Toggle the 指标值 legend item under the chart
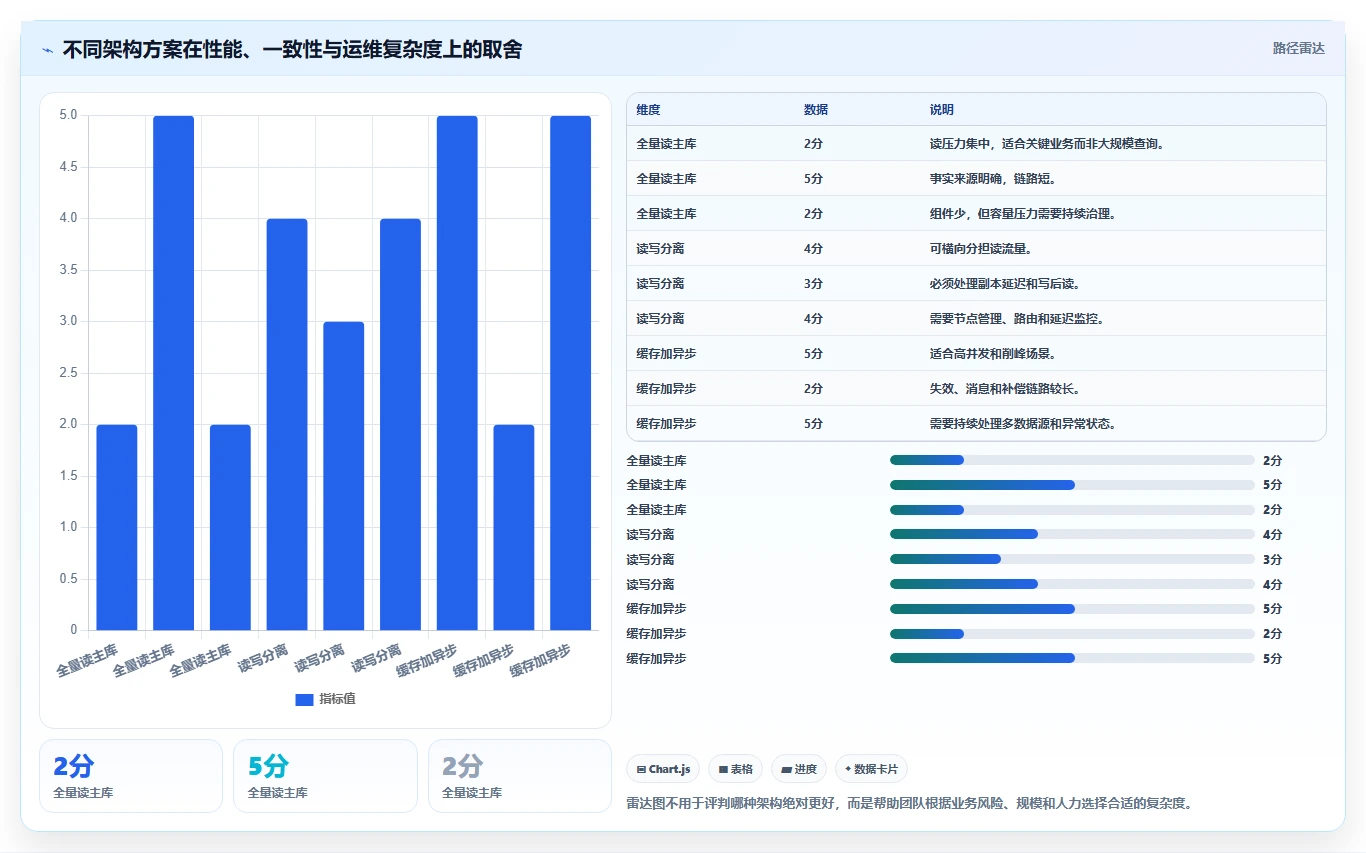Screen dimensions: 1366x853 click(325, 699)
